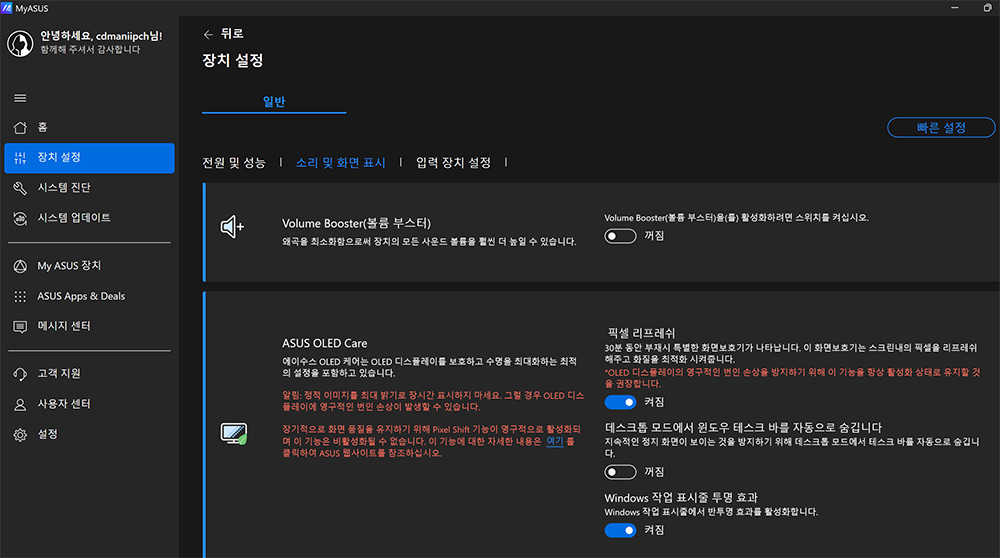
Task: Click the 장치 설정 sidebar item
Action: click(x=89, y=158)
